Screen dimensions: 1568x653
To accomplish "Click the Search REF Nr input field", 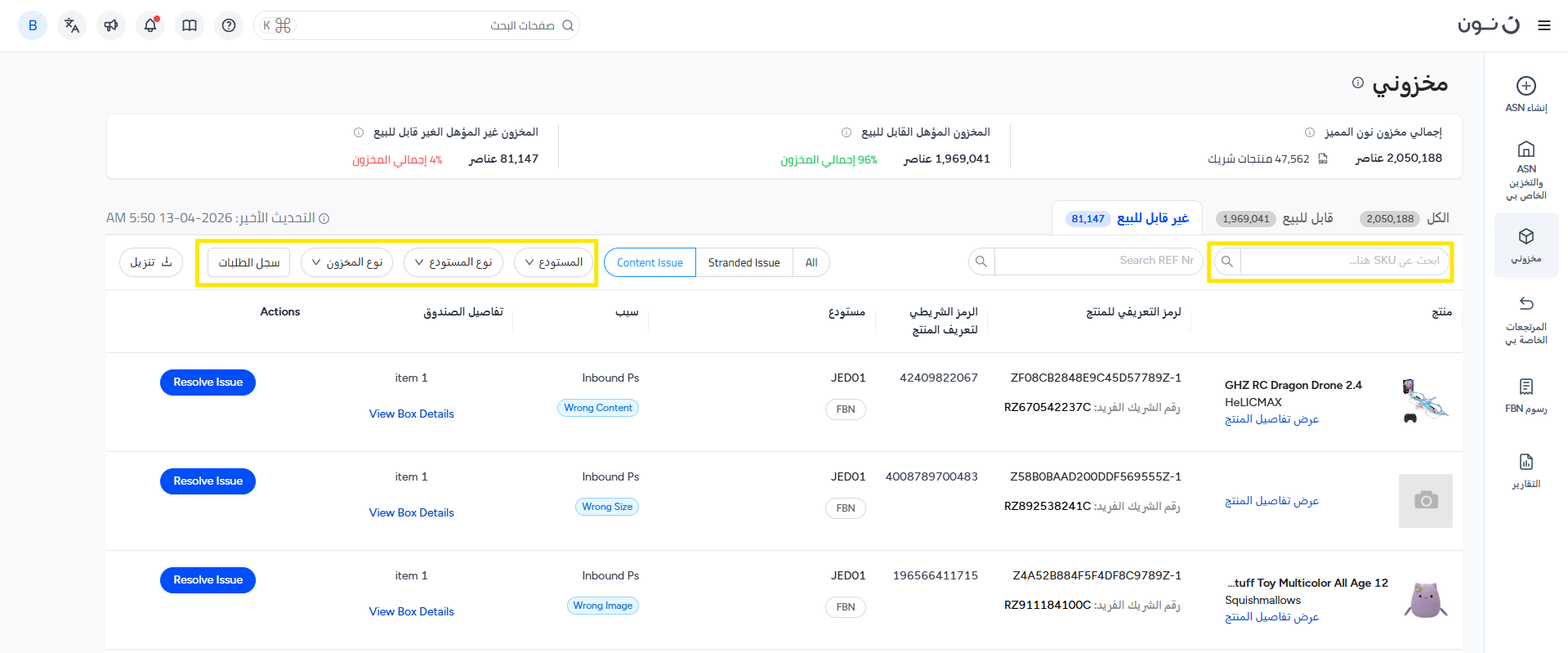I will point(1097,261).
